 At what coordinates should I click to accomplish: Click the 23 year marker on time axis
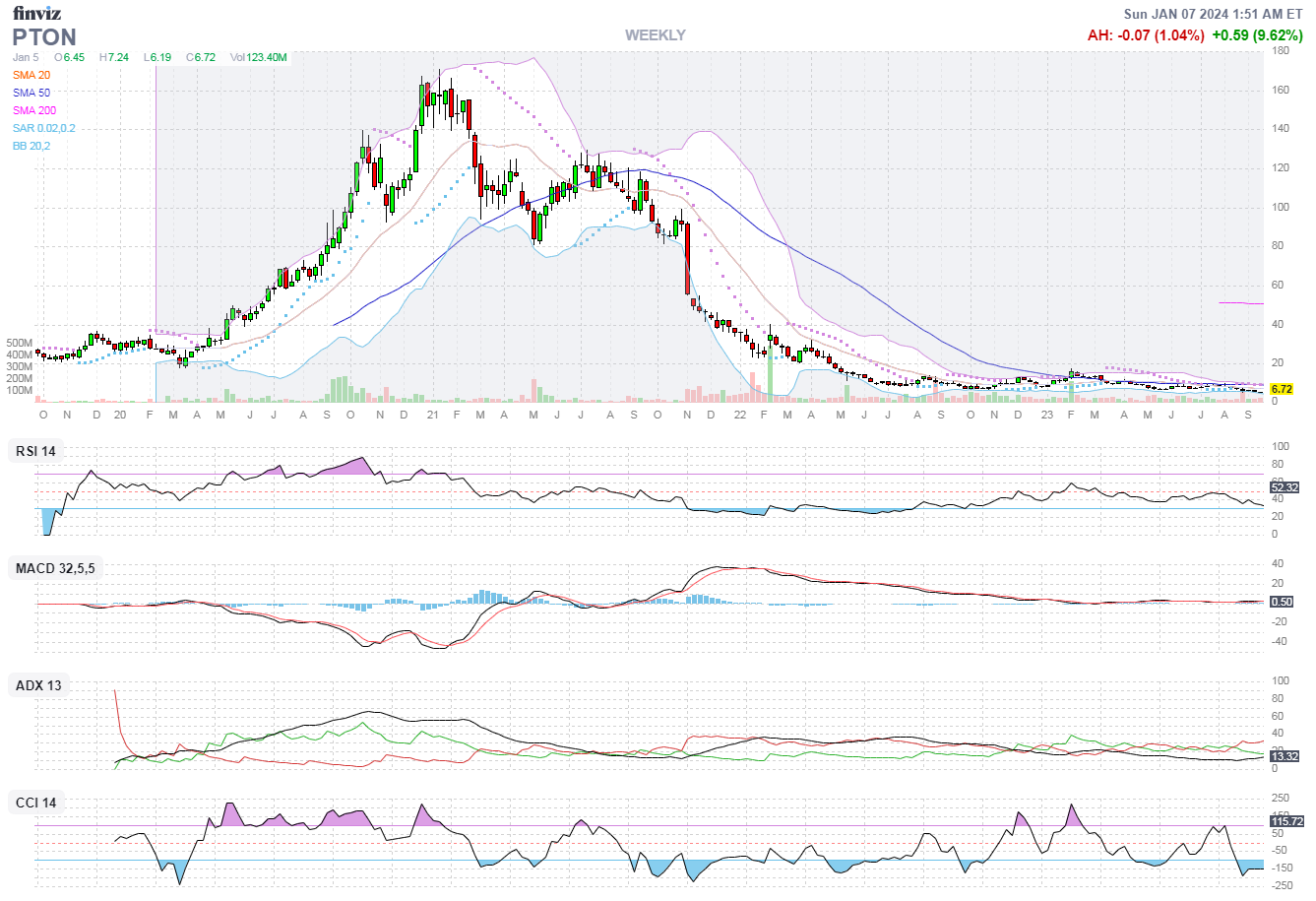(x=1047, y=415)
